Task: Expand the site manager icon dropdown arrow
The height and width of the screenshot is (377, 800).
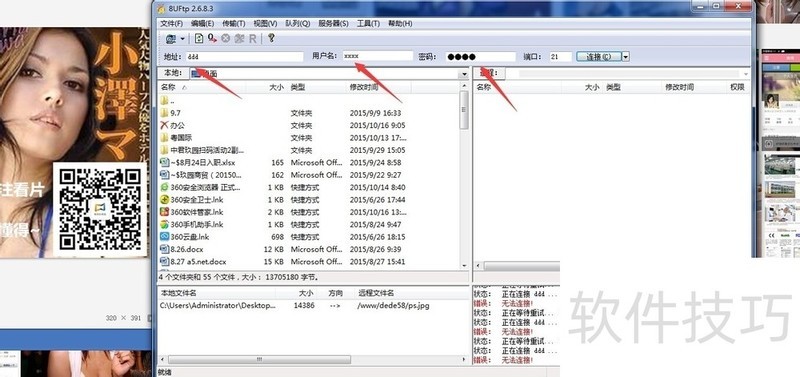Action: (183, 39)
